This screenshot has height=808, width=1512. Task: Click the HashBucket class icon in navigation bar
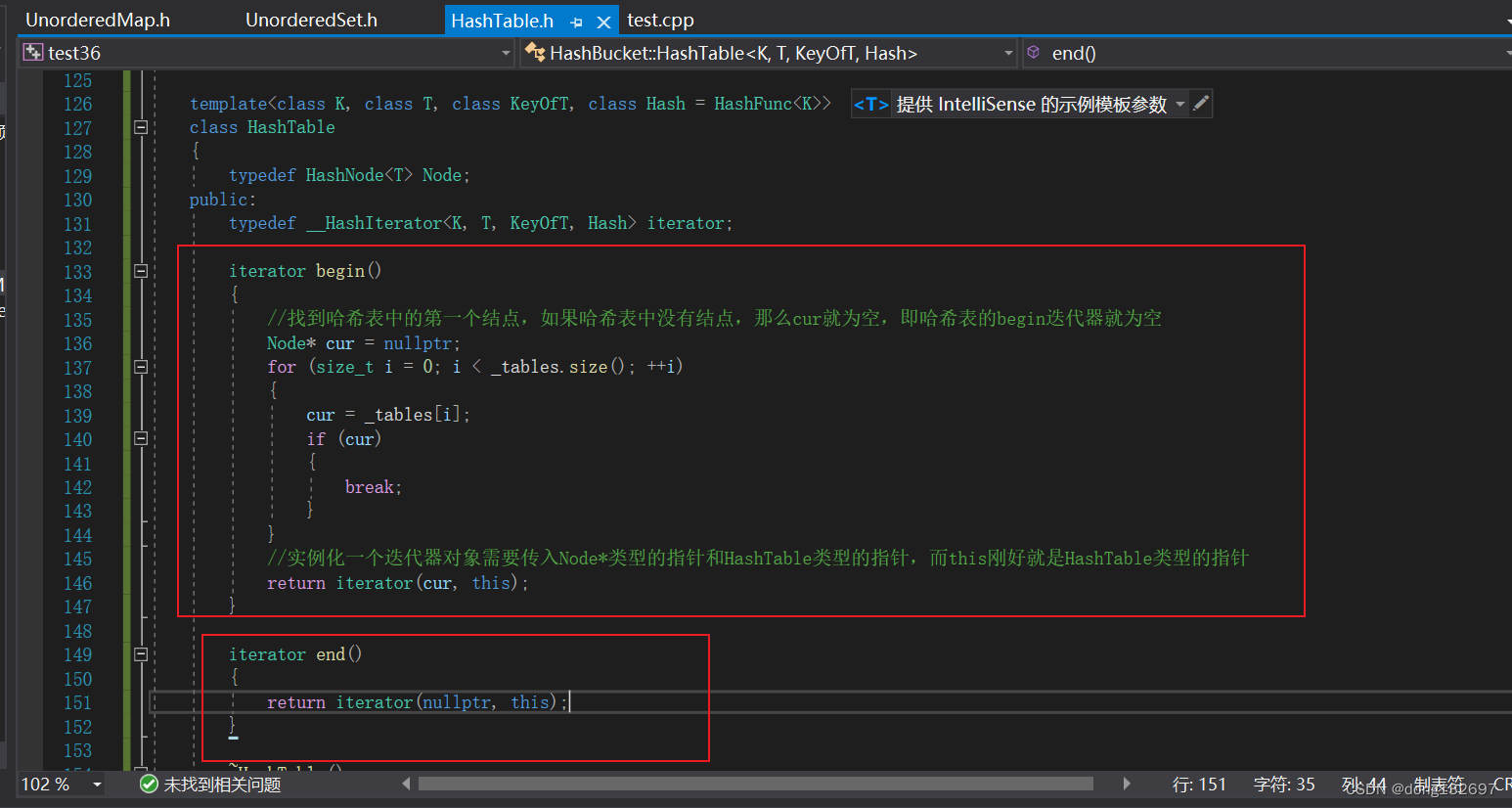tap(535, 53)
